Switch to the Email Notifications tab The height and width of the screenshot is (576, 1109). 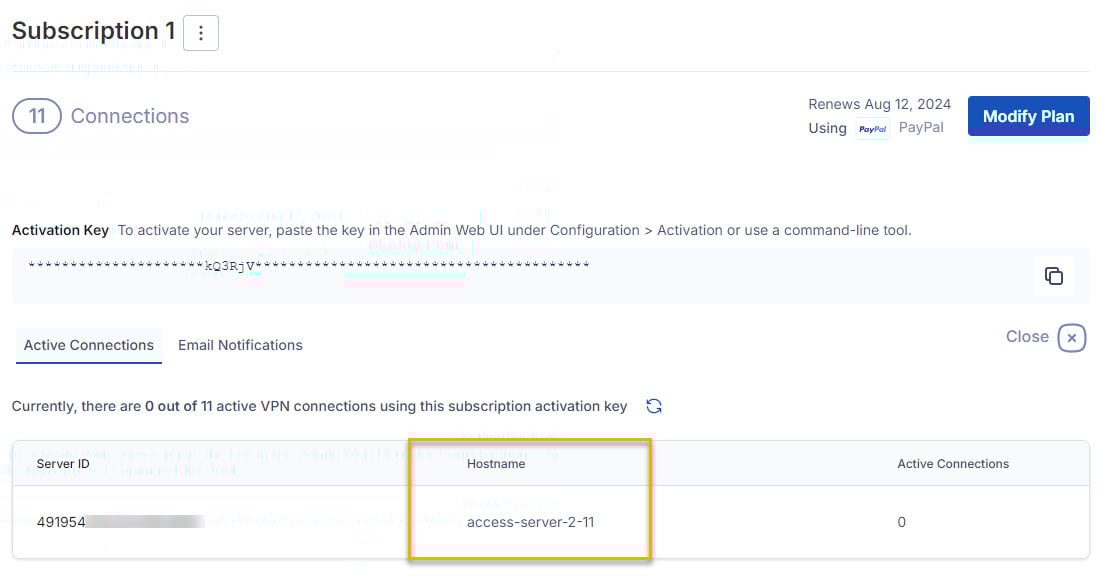(x=240, y=344)
